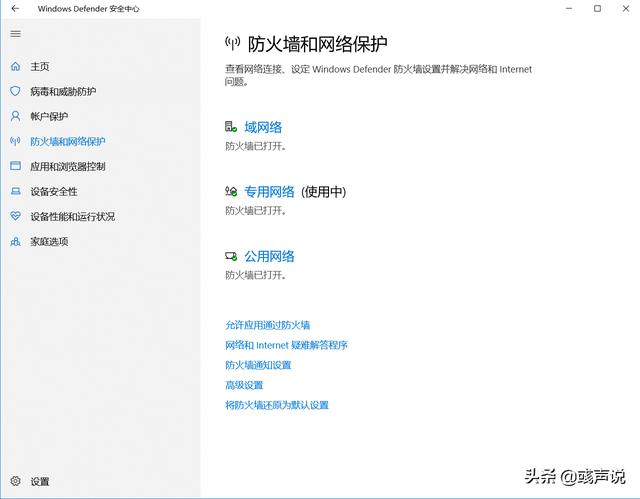Open 设备性能和运行状况 page
This screenshot has width=640, height=499.
73,216
